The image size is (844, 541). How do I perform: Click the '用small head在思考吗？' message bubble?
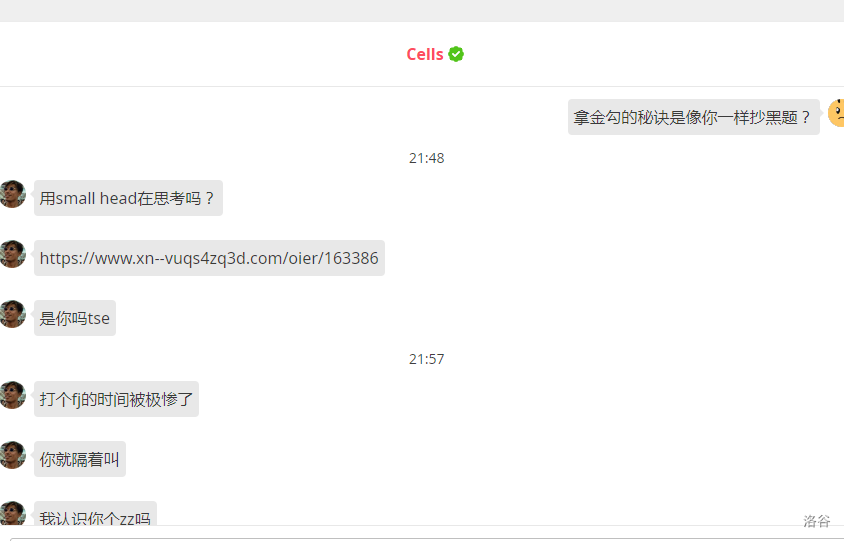pos(128,198)
